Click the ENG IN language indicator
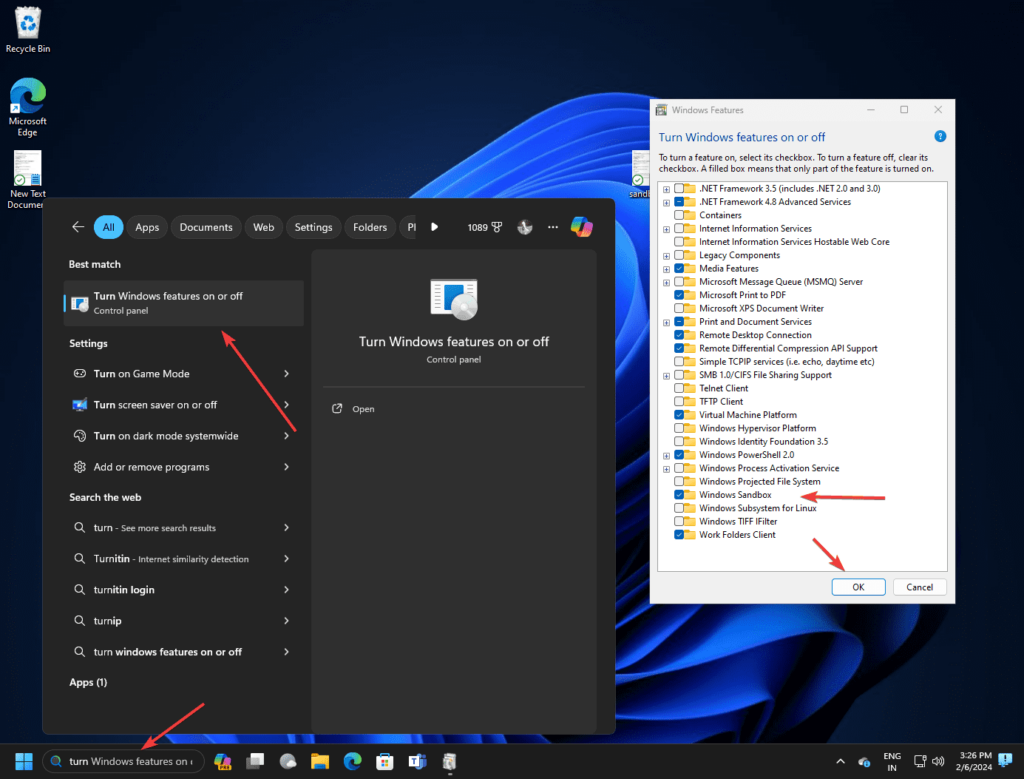This screenshot has height=779, width=1024. click(892, 761)
